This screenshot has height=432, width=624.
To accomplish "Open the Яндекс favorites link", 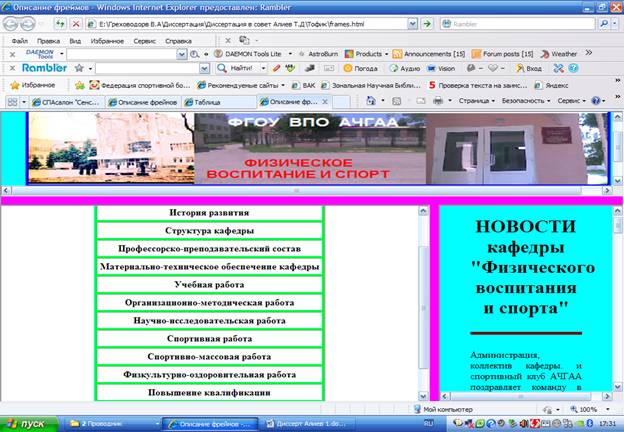I will (x=551, y=85).
